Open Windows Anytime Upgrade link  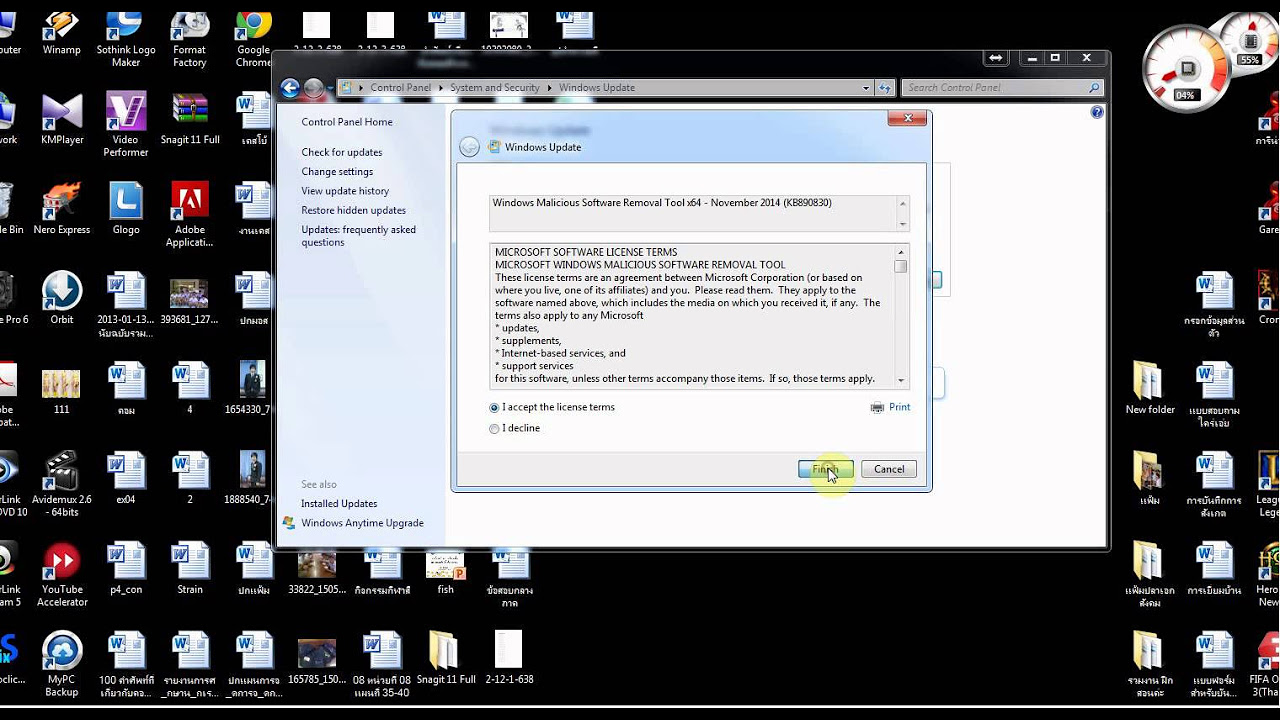click(x=362, y=523)
